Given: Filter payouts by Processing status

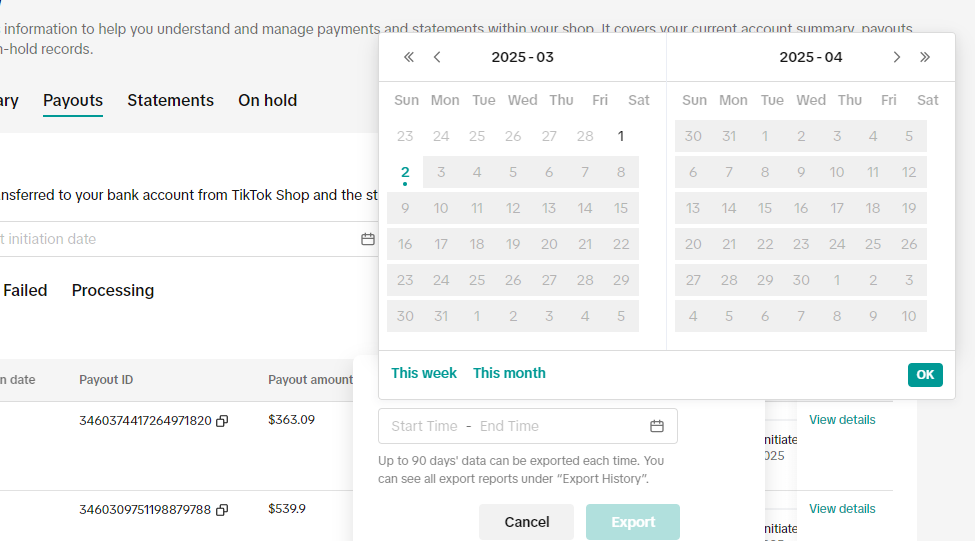Looking at the screenshot, I should (x=113, y=290).
